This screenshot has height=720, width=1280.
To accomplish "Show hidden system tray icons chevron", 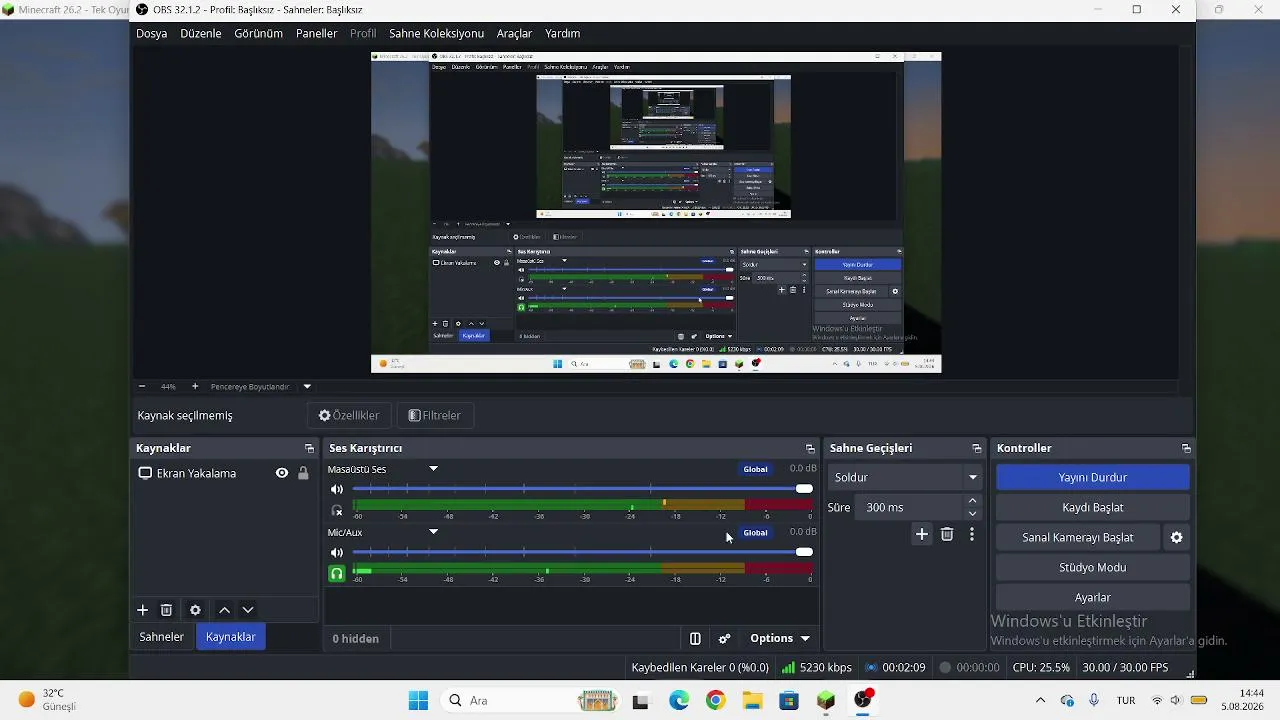I will 1040,700.
